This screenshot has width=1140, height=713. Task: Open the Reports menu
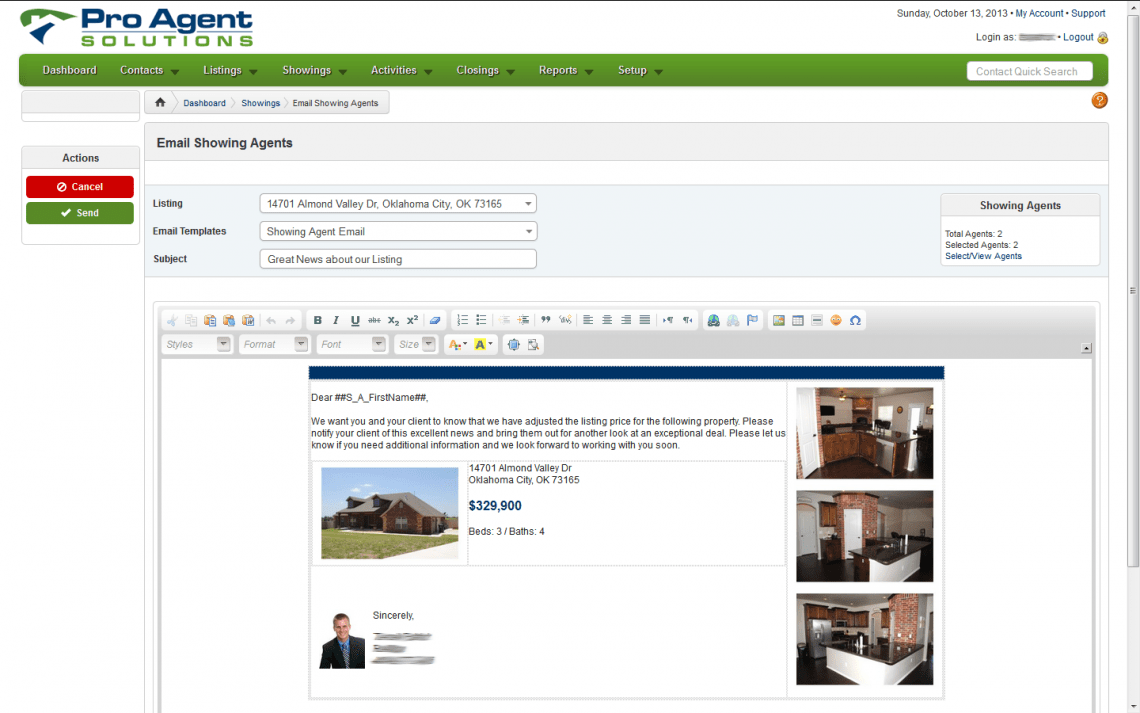point(560,70)
